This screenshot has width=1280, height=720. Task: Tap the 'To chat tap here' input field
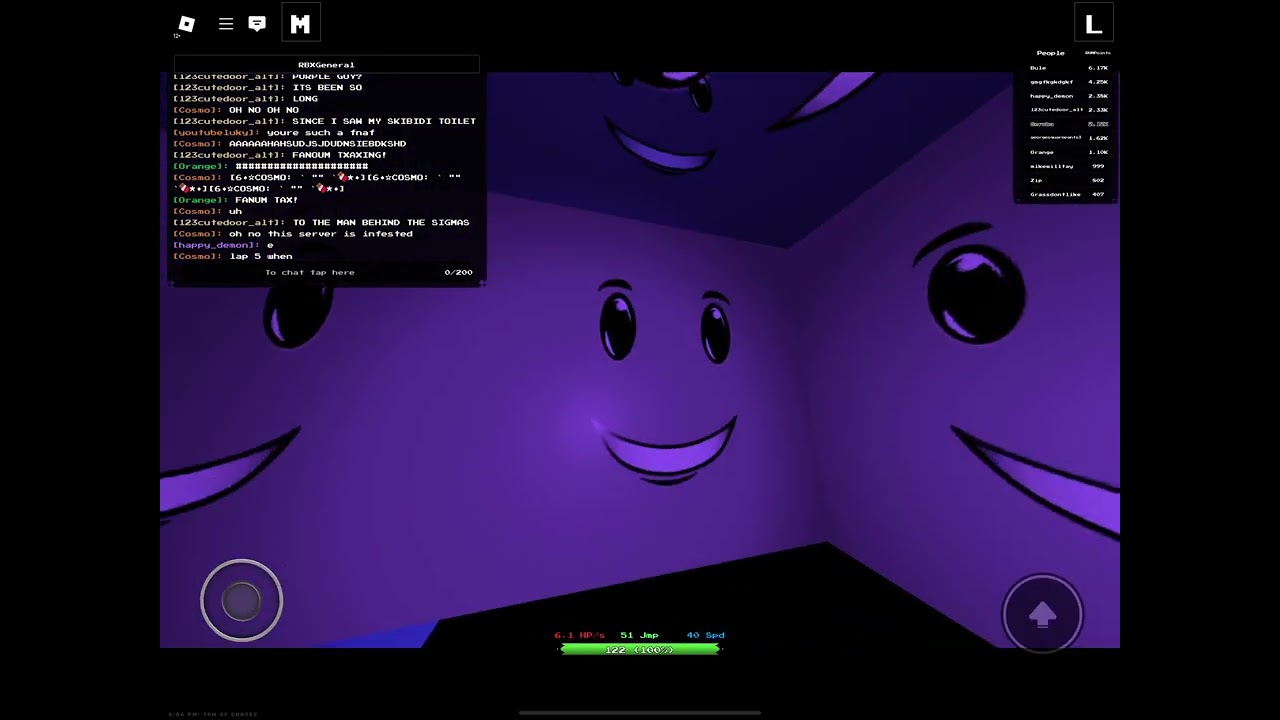310,272
